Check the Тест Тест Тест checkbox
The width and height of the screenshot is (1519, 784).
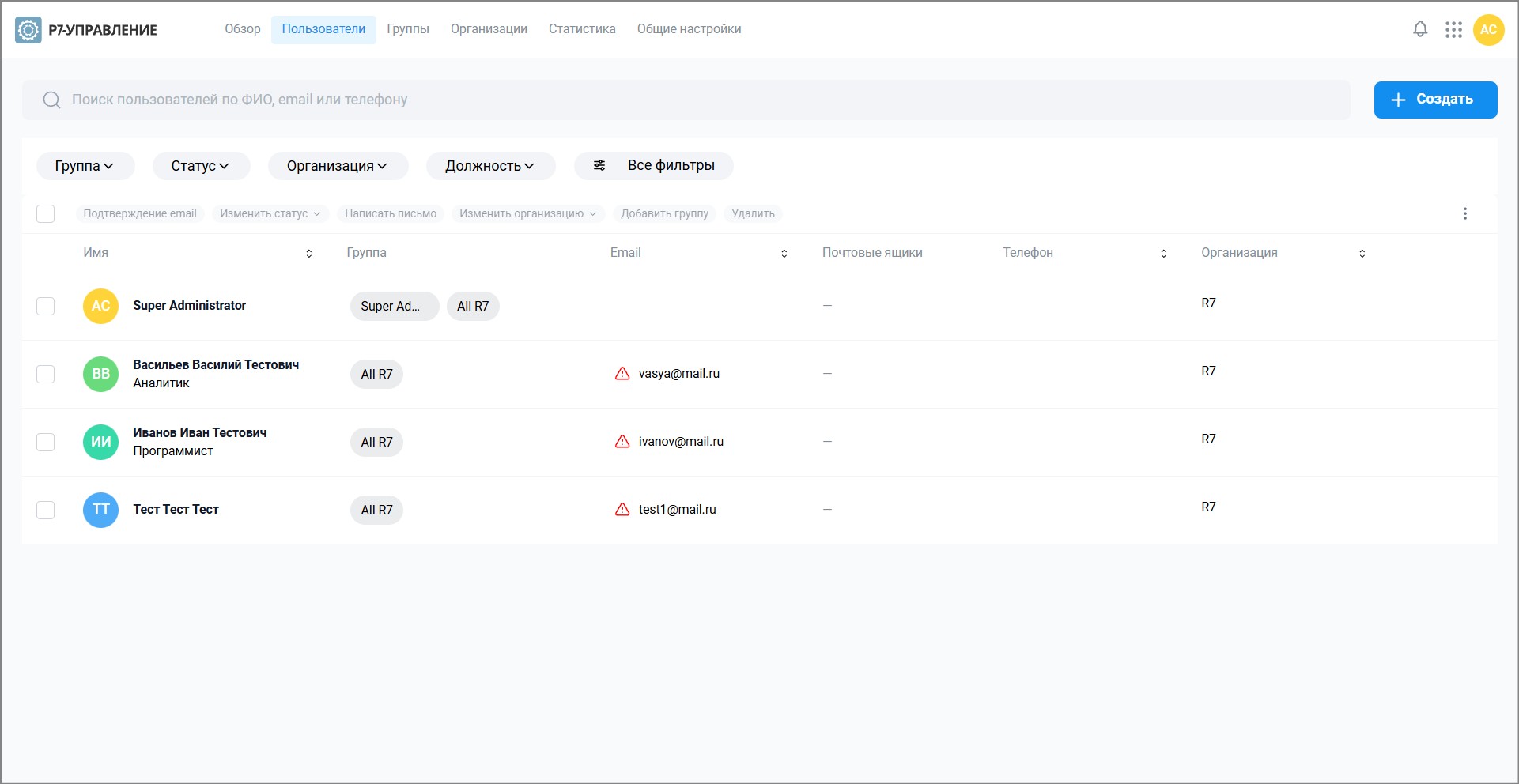[x=45, y=510]
